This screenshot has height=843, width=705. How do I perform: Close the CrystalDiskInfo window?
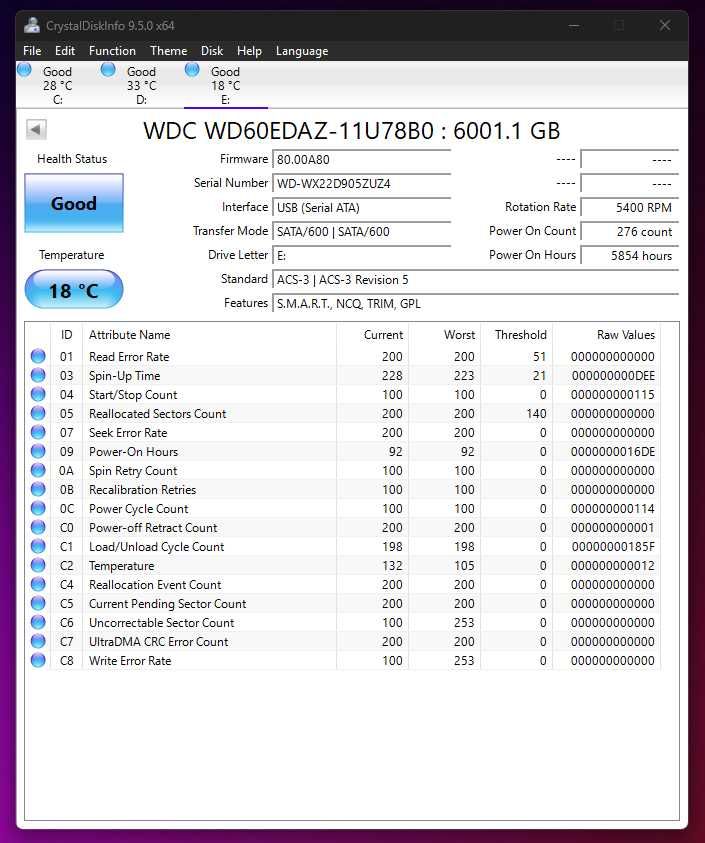(665, 25)
